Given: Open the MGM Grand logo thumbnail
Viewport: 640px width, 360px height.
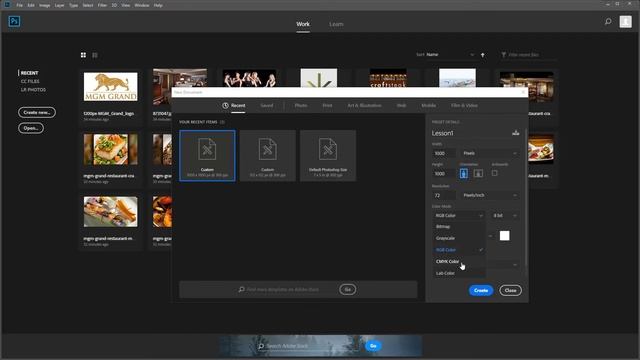Looking at the screenshot, I should (111, 87).
